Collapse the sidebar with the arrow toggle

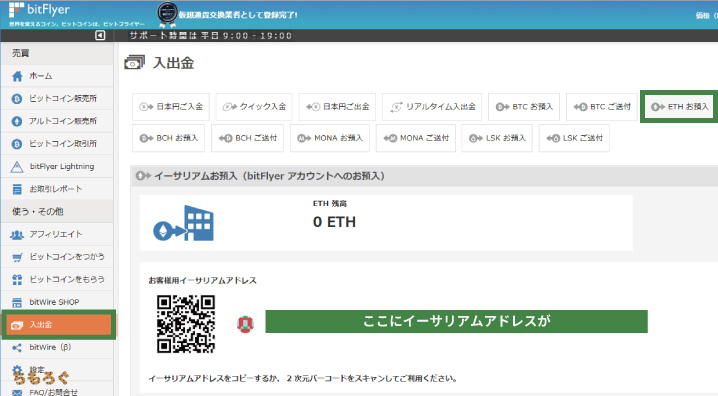(100, 35)
